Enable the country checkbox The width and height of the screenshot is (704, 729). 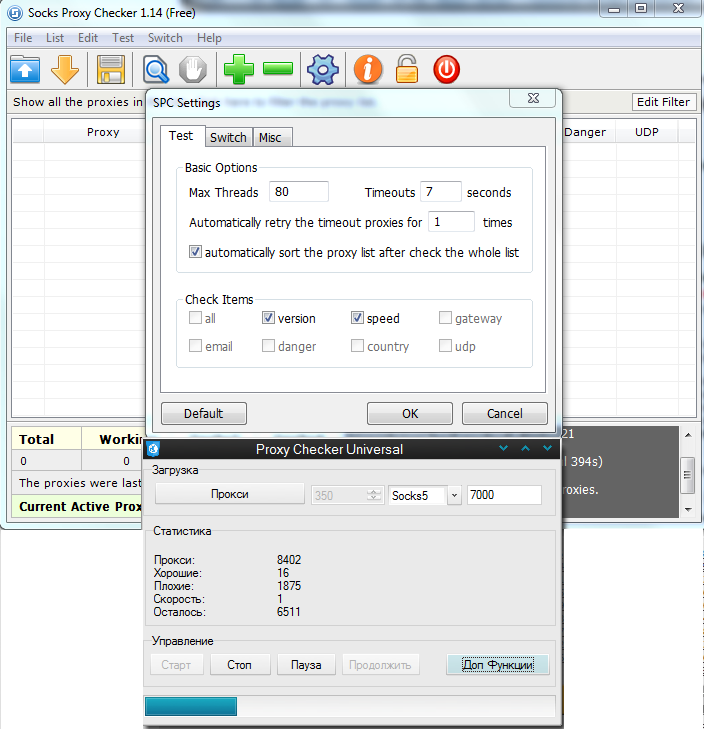[357, 346]
